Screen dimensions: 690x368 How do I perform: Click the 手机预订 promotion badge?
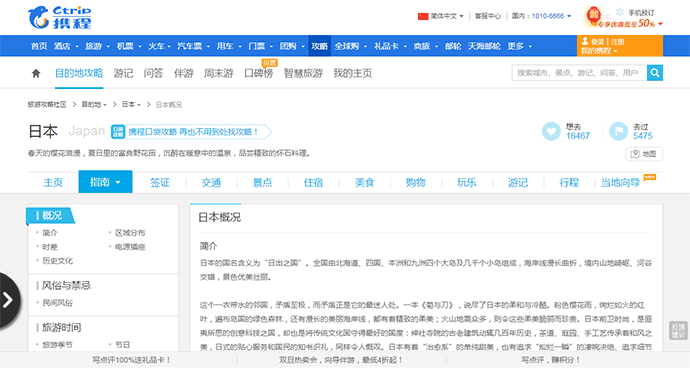point(623,17)
